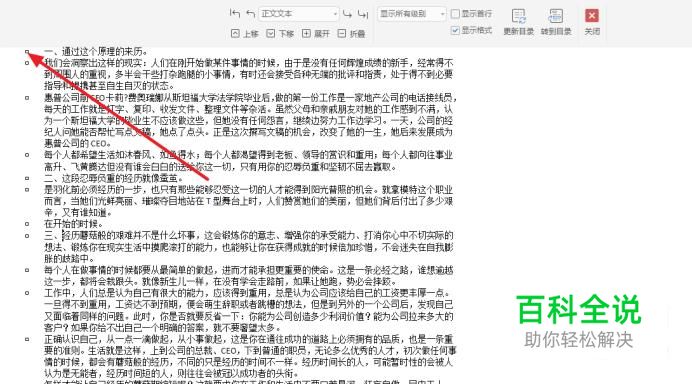Collapse the outline with 折叠
692x384 pixels.
point(351,34)
